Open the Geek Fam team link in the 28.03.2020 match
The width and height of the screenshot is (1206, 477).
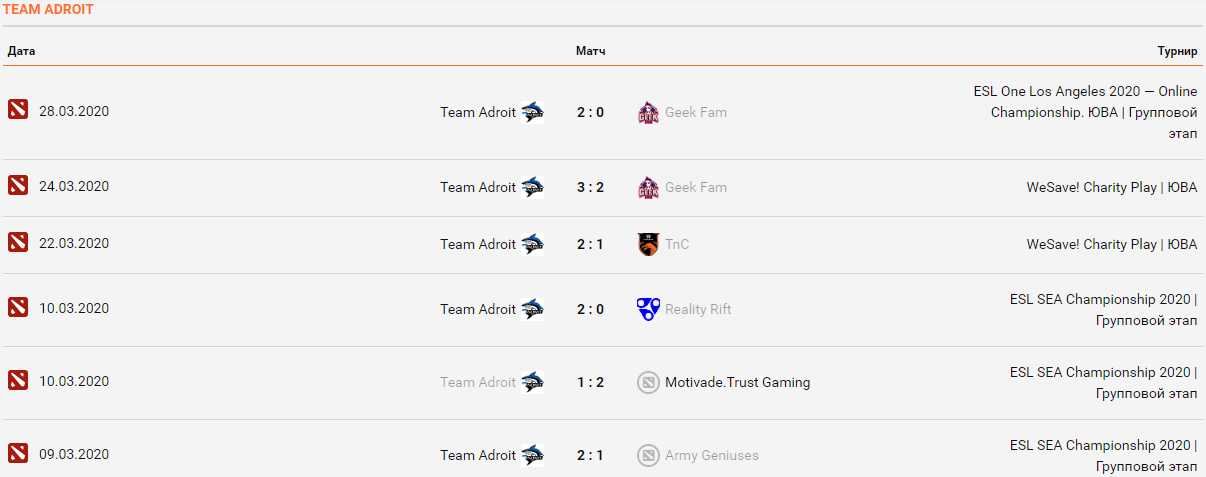(696, 112)
